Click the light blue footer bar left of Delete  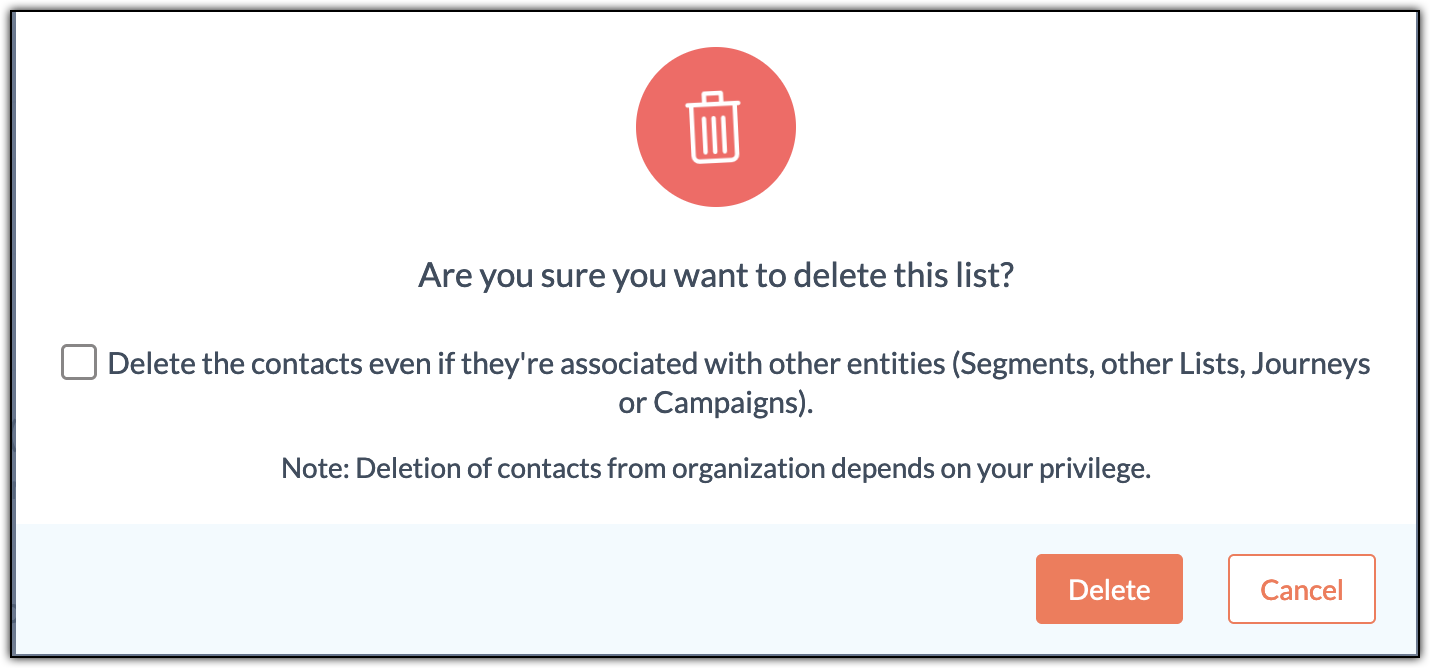(500, 590)
